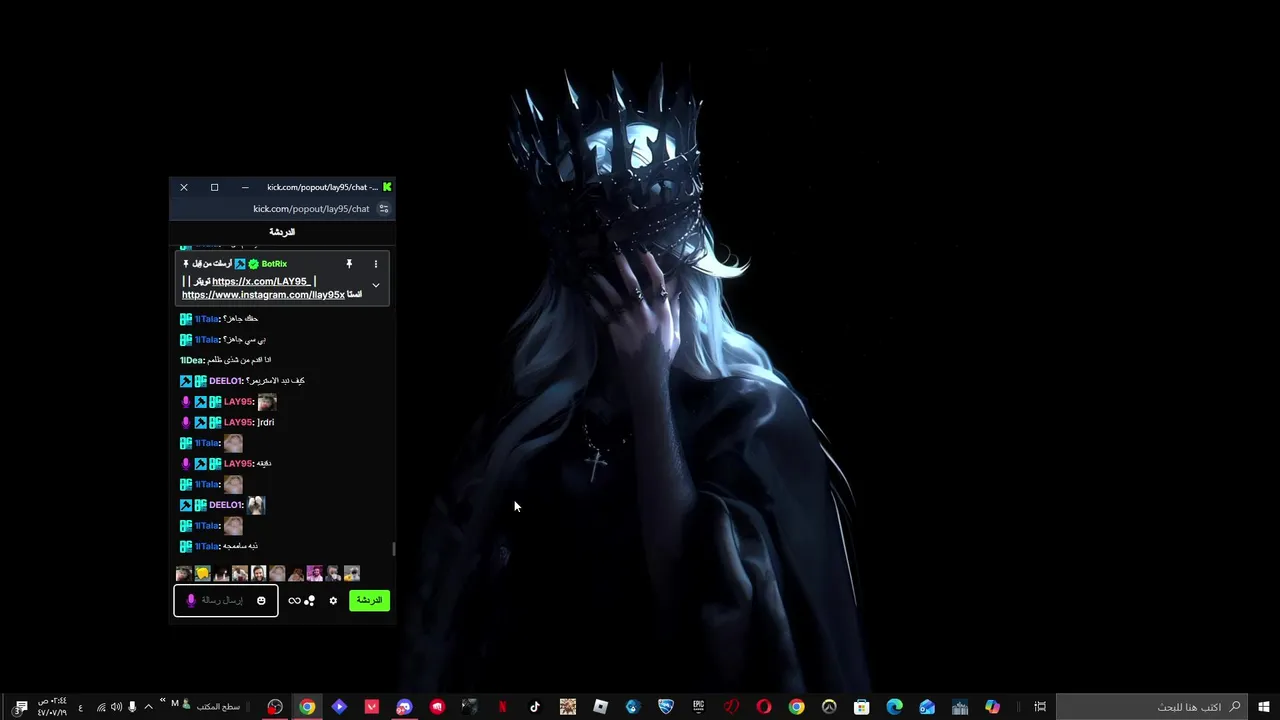Open the three-dot menu of the pinned message
This screenshot has width=1280, height=720.
coord(376,264)
